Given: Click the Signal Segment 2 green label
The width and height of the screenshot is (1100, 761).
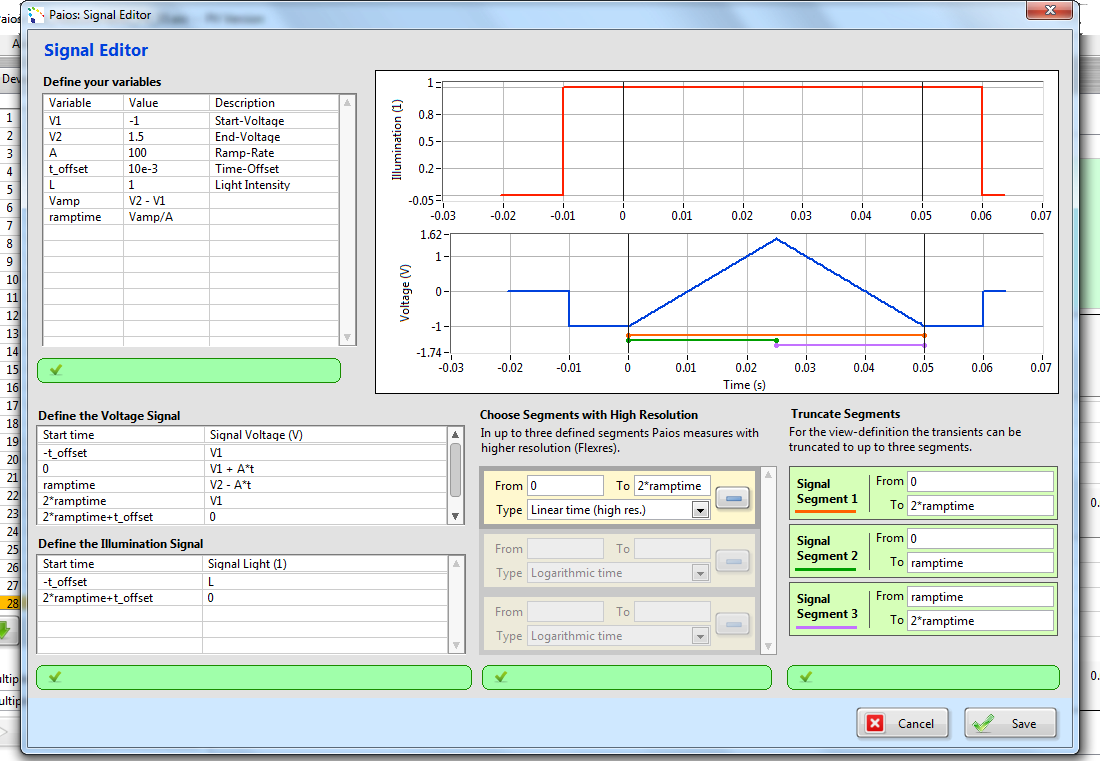Looking at the screenshot, I should (x=826, y=548).
